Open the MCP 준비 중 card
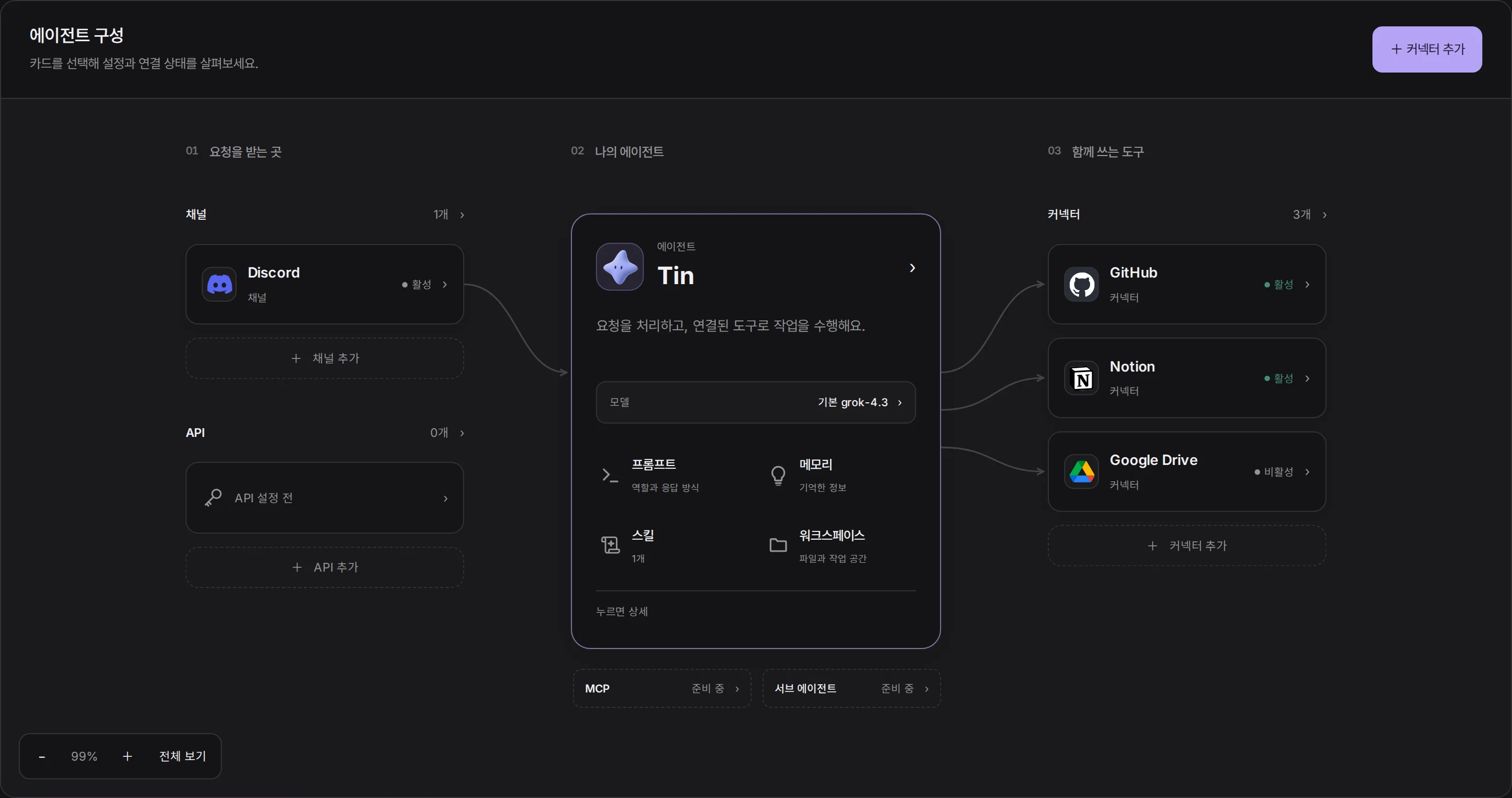 (x=662, y=689)
